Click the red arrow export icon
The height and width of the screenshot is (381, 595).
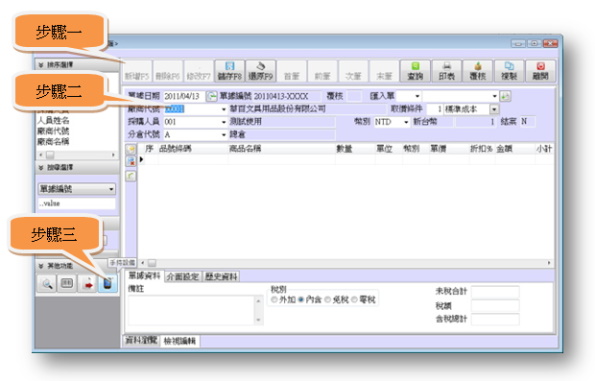tap(87, 283)
